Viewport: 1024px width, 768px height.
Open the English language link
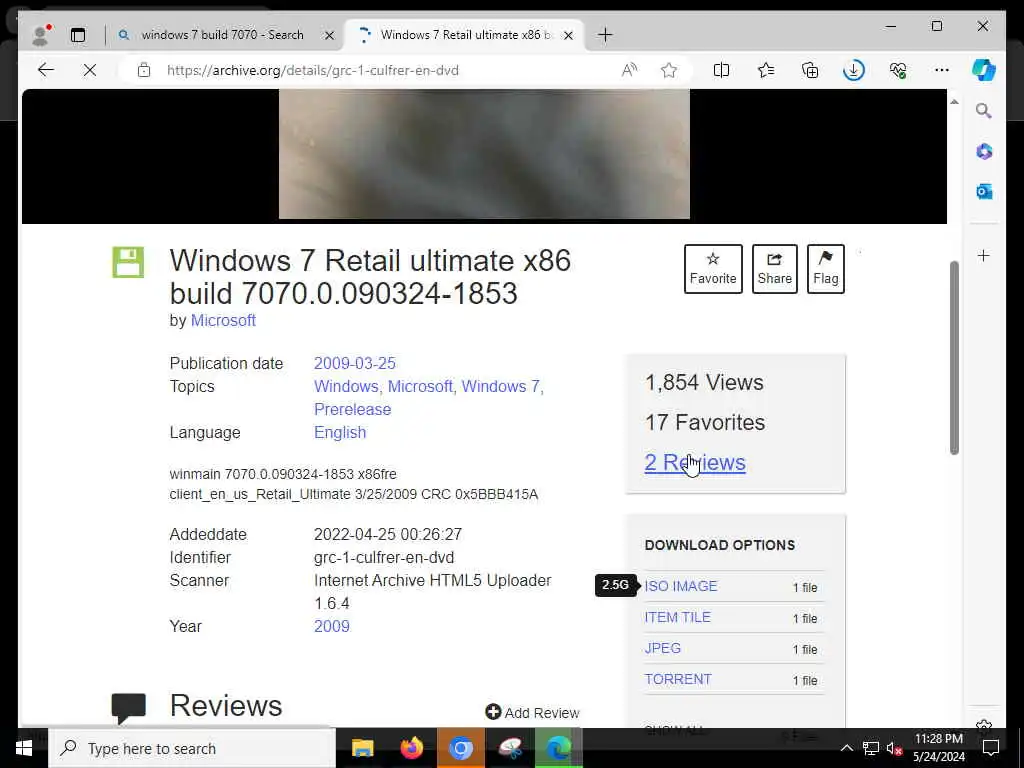coord(340,432)
